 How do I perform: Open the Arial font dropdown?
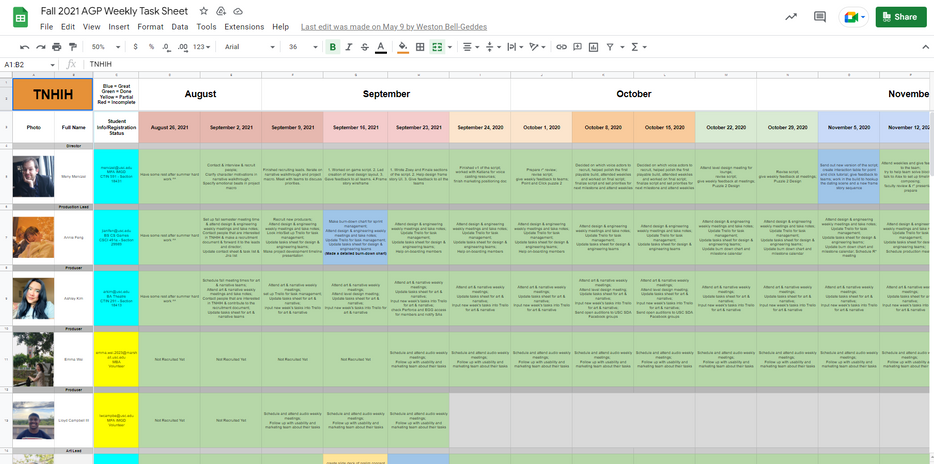(250, 47)
